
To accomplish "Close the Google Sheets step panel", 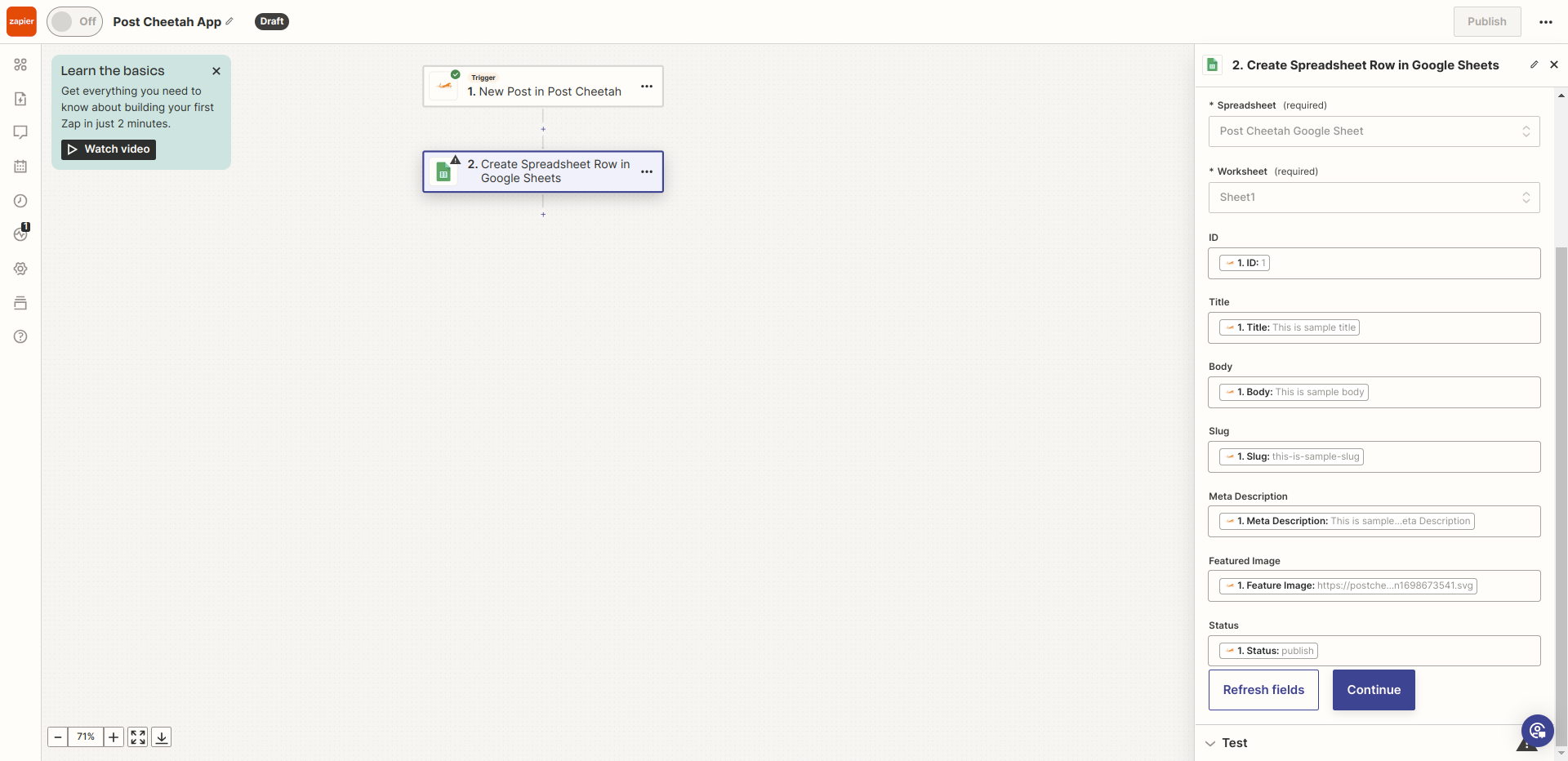I will pos(1554,65).
